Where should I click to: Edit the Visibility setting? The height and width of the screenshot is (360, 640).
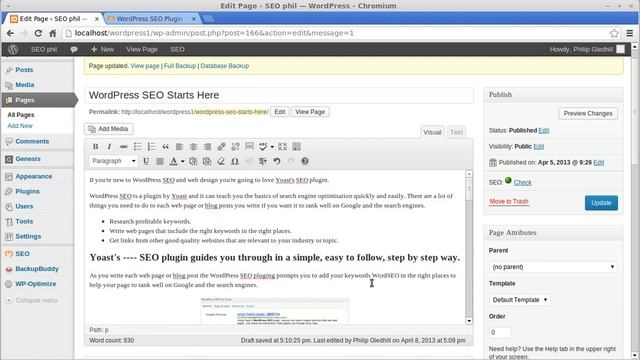(538, 147)
